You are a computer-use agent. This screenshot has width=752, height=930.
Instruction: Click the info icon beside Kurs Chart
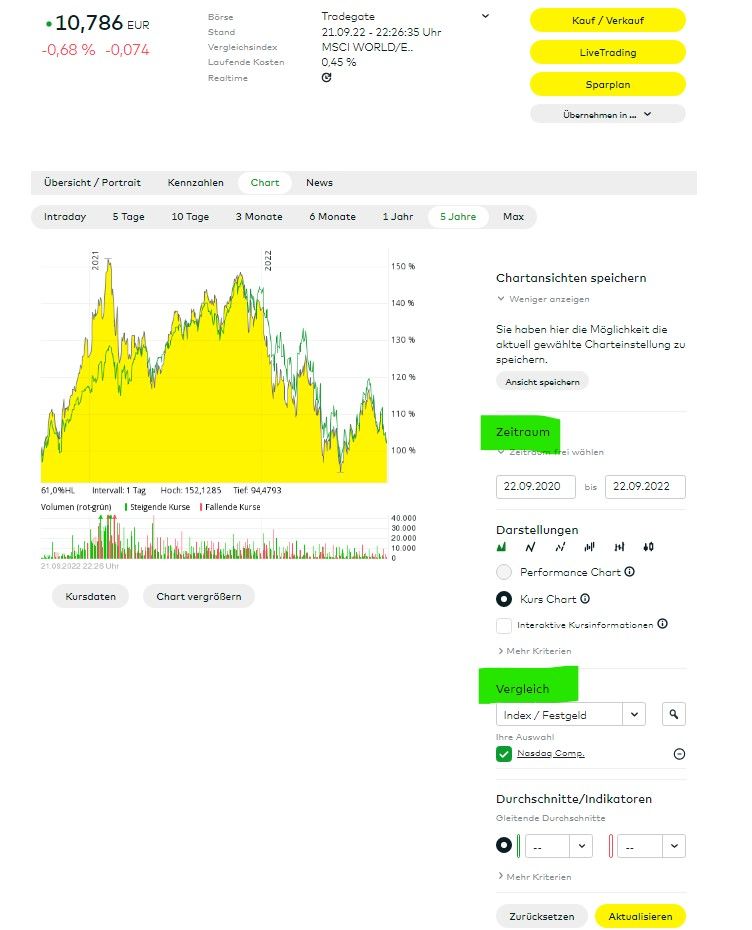click(585, 599)
